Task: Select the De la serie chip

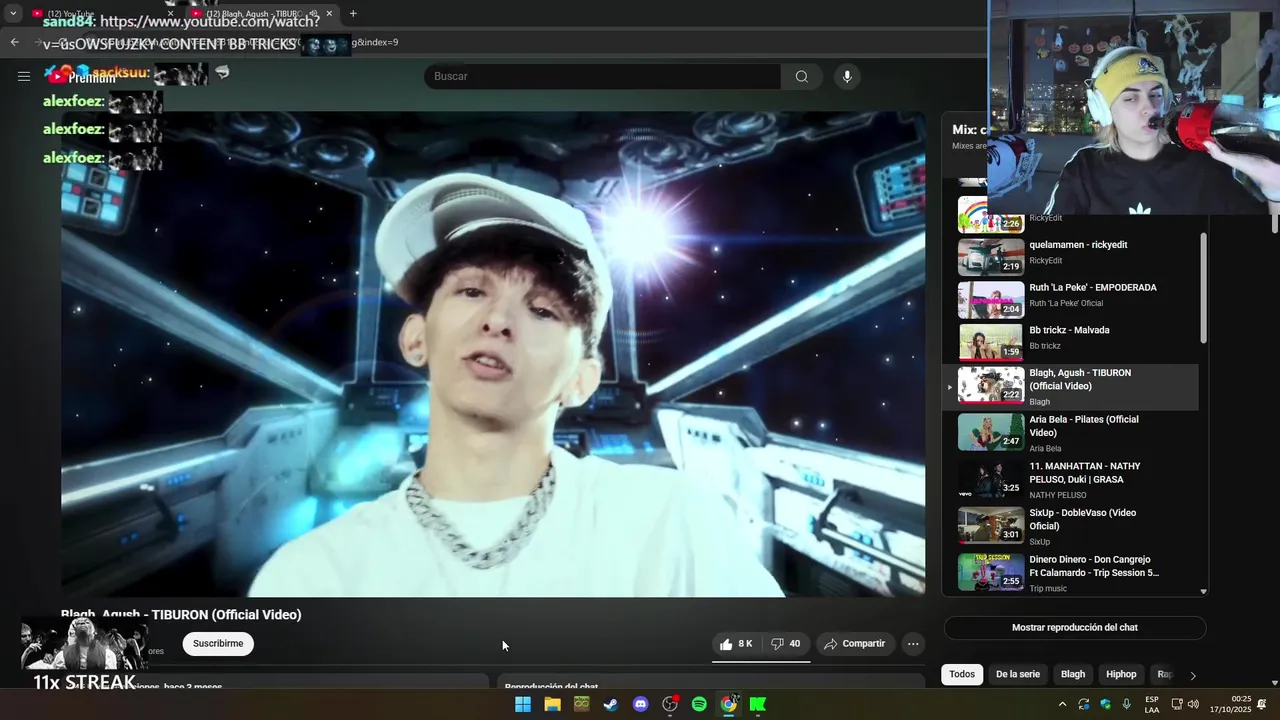Action: pos(1018,674)
